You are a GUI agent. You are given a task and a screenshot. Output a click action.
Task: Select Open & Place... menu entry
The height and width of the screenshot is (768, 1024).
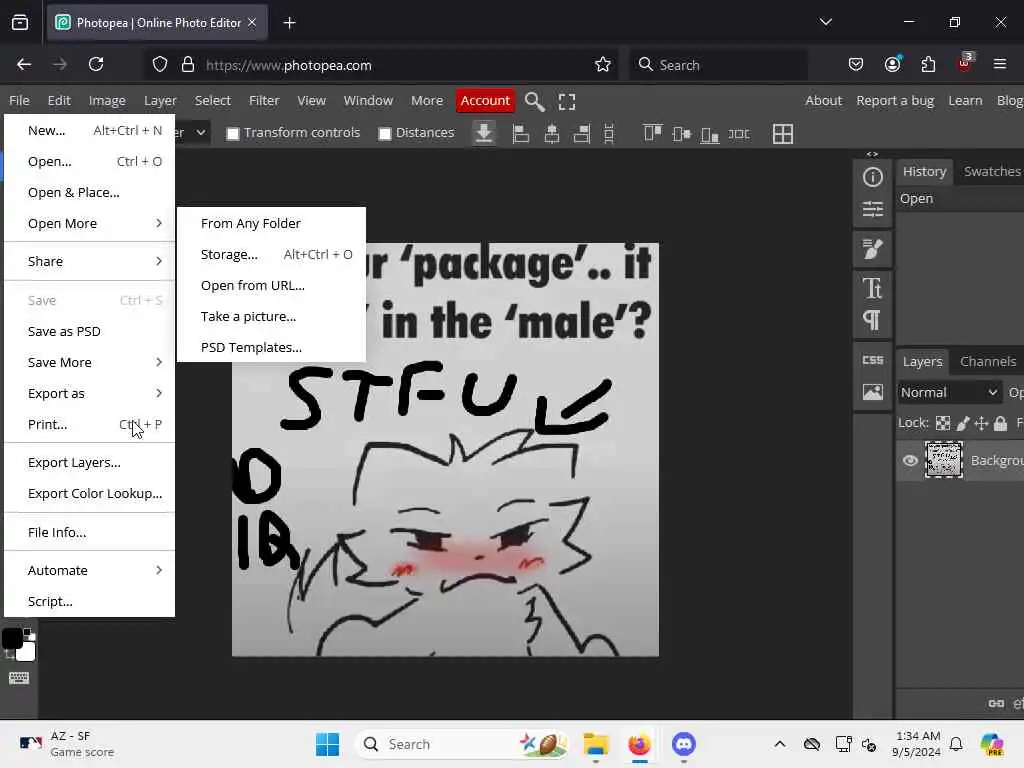[x=89, y=193]
